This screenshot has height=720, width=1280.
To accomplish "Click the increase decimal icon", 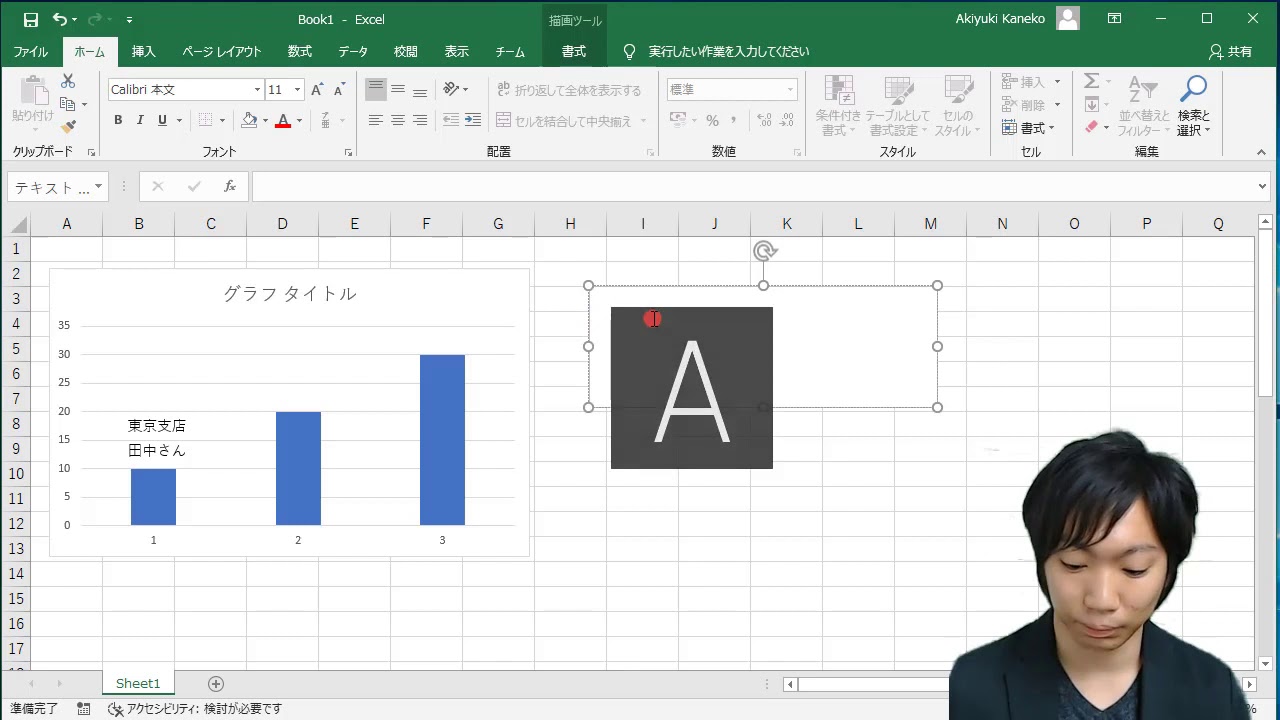I will coord(764,120).
